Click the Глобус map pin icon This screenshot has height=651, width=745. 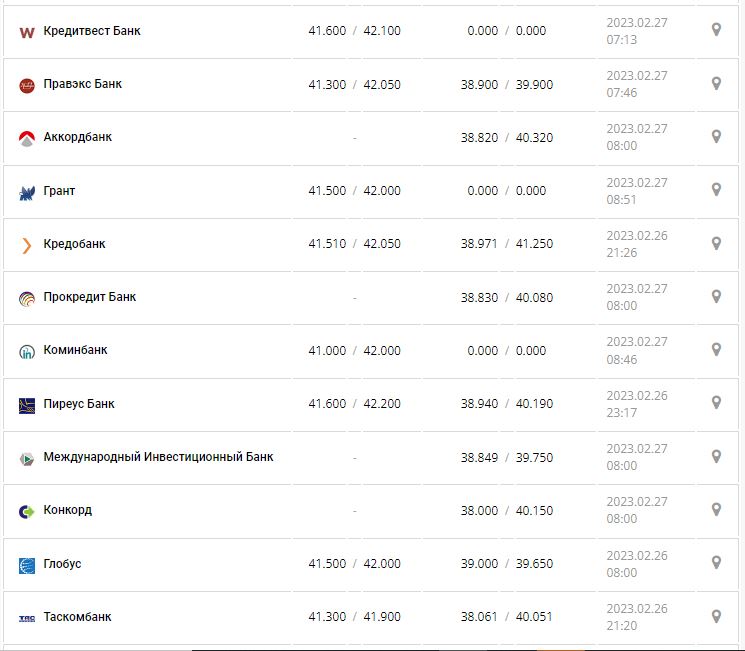716,563
